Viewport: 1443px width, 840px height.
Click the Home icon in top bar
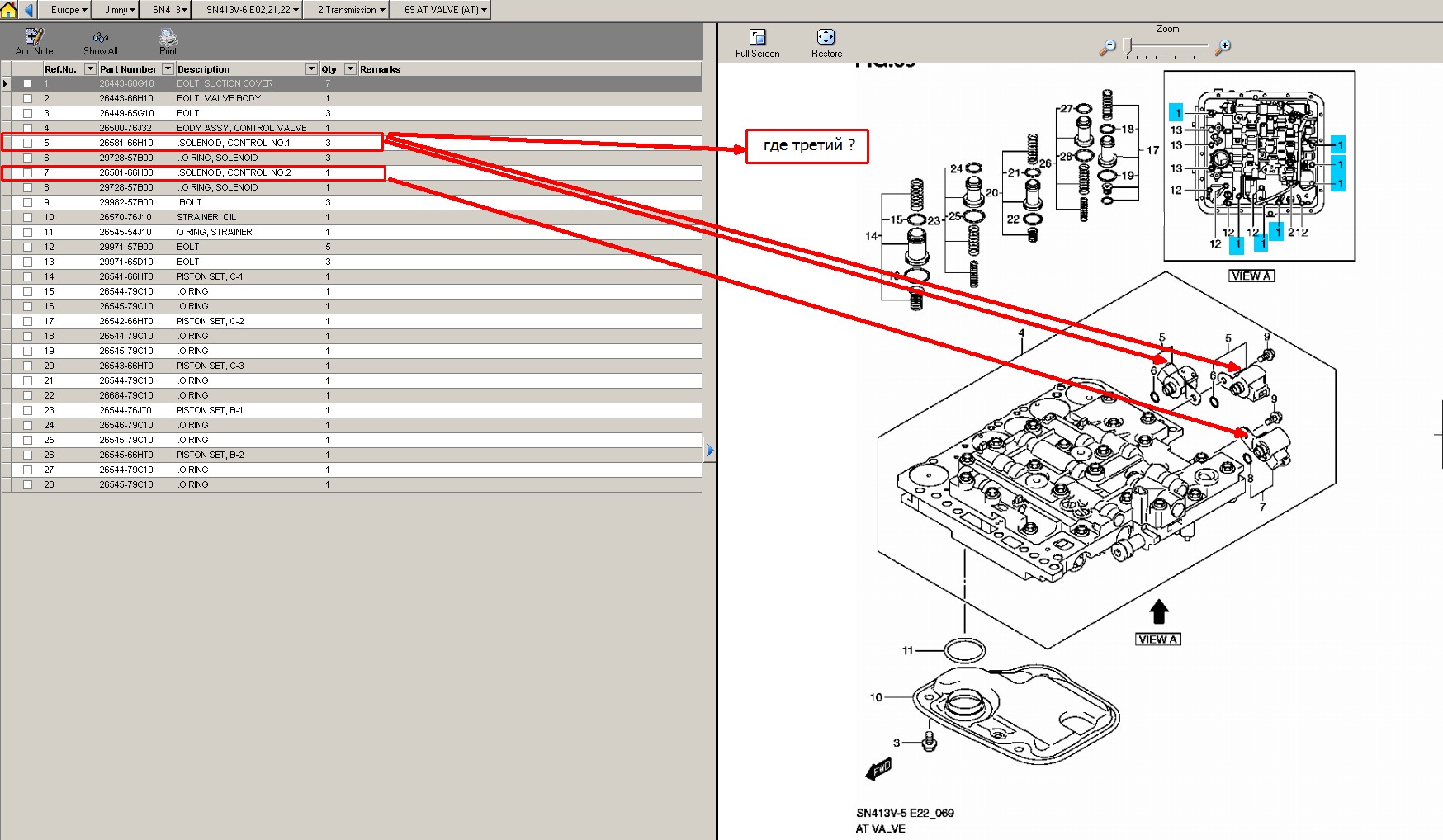[x=8, y=10]
